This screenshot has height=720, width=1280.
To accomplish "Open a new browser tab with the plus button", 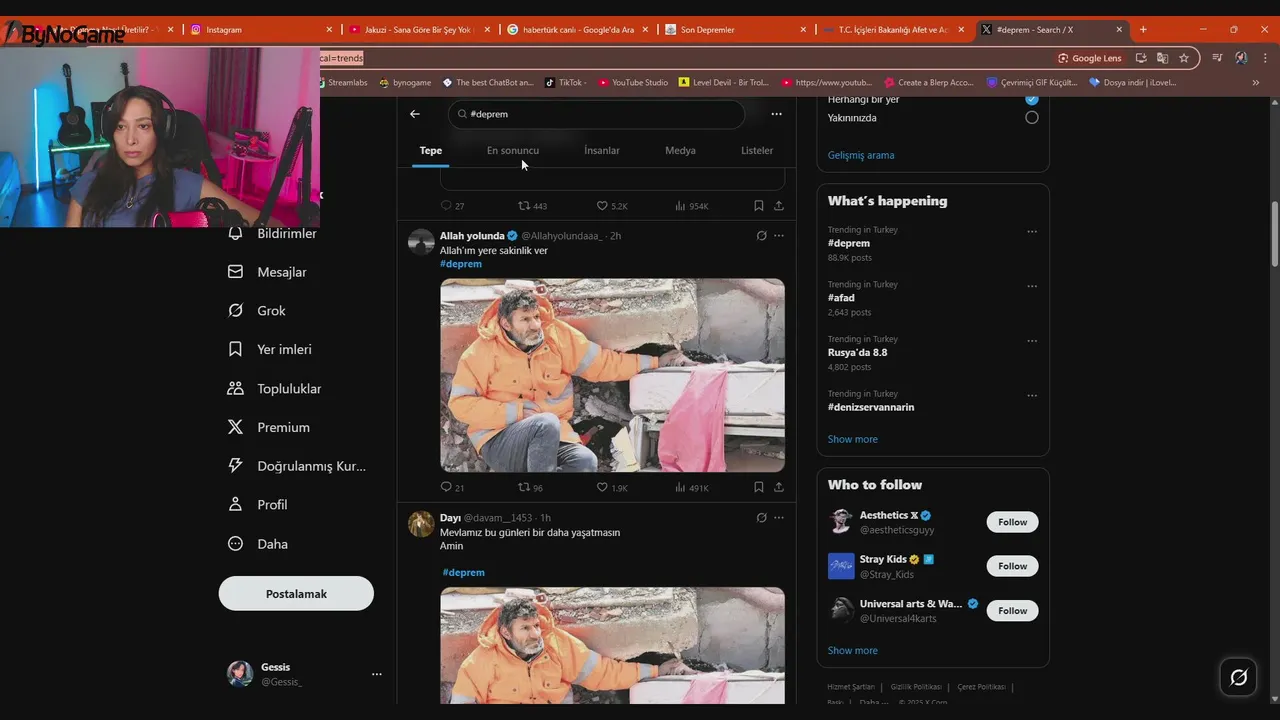I will coord(1143,30).
